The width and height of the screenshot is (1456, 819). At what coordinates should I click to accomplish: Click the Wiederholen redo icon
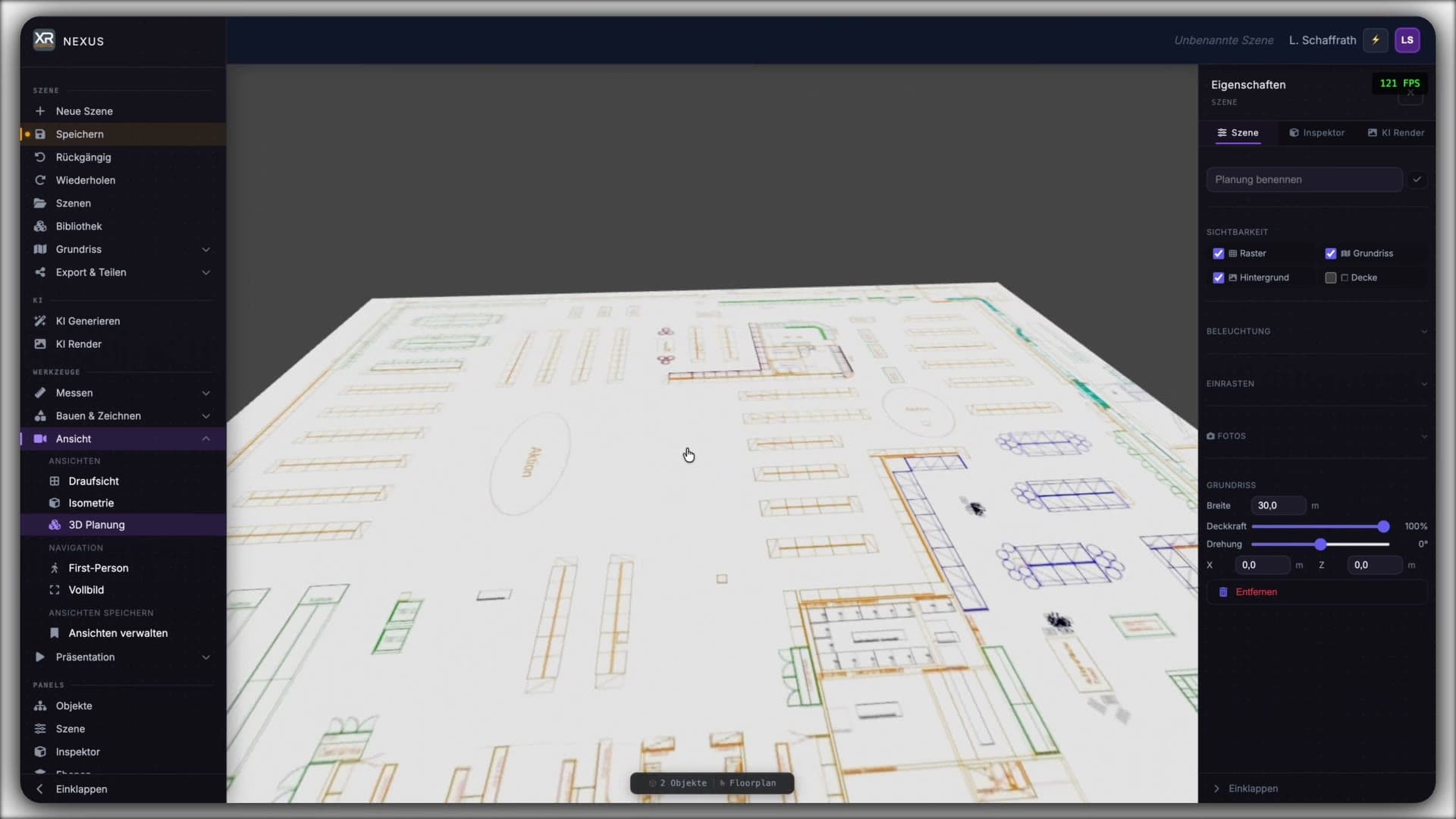[x=40, y=180]
